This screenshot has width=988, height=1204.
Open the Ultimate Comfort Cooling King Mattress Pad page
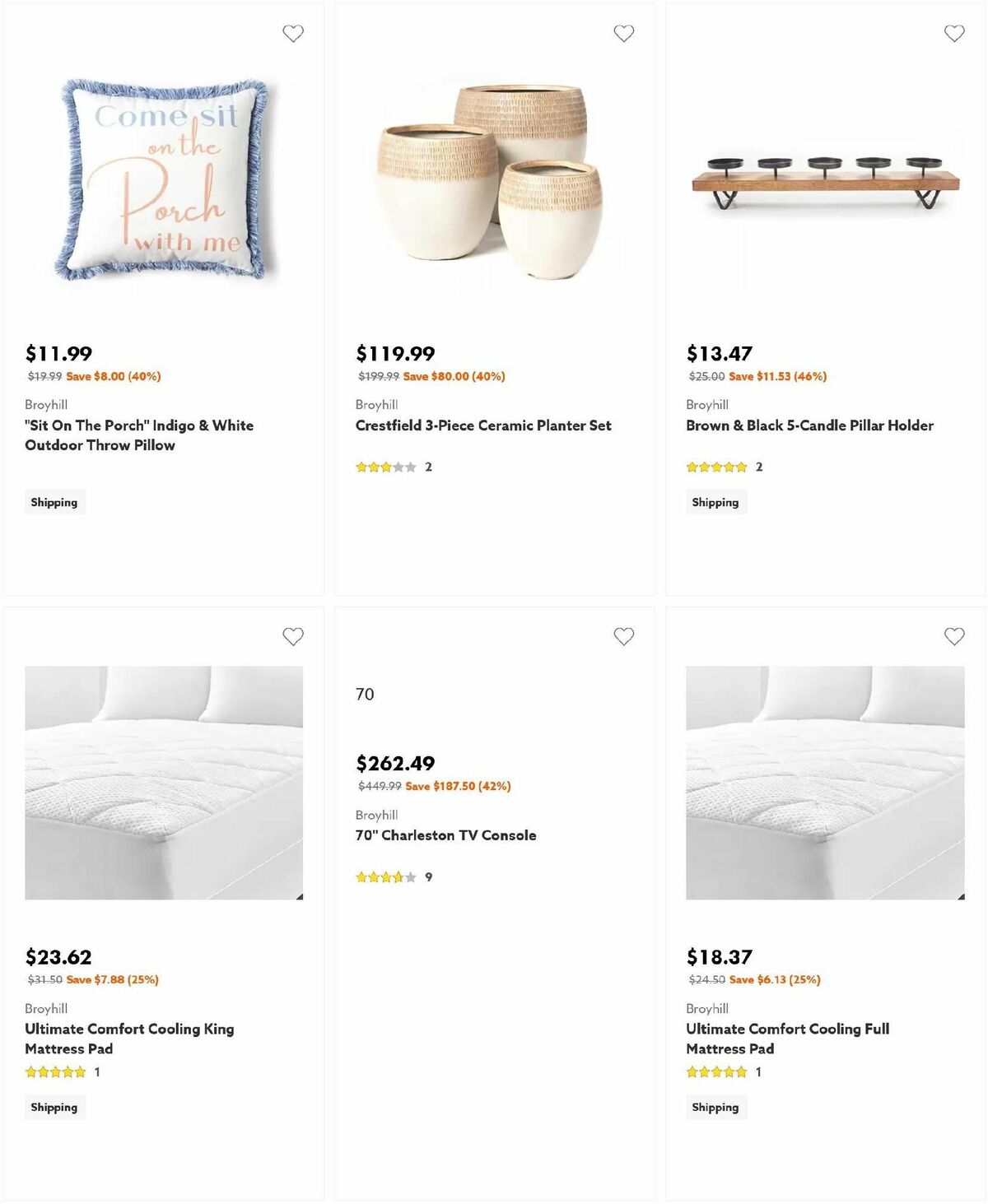point(128,1038)
